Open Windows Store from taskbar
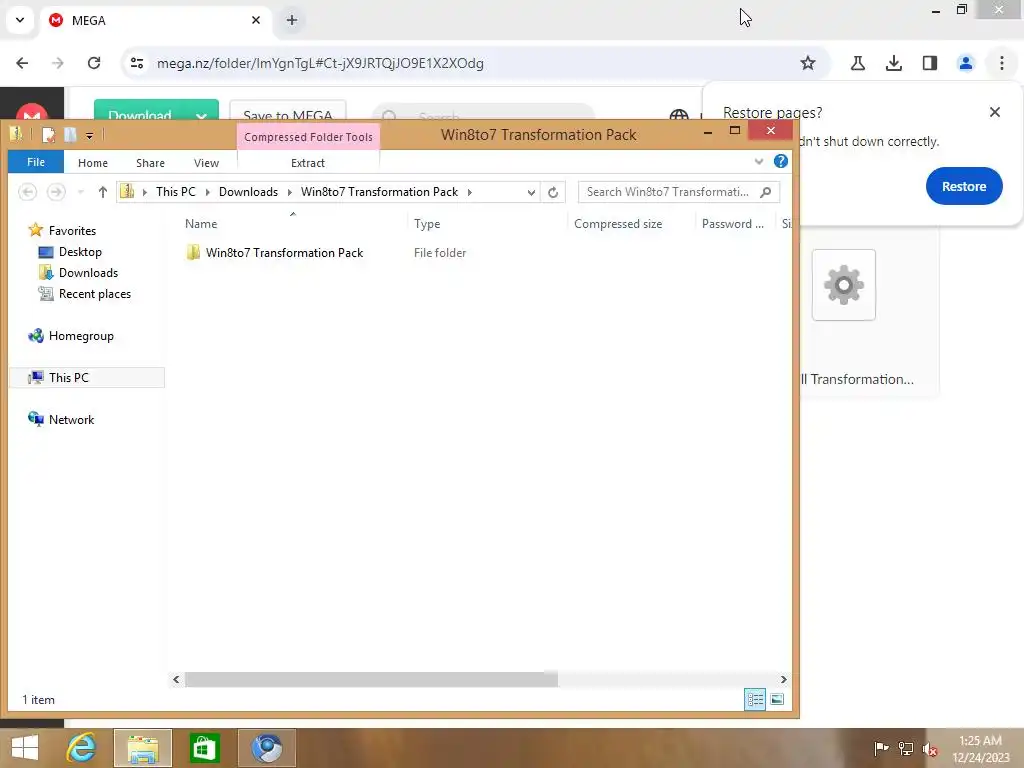The image size is (1024, 768). [204, 748]
